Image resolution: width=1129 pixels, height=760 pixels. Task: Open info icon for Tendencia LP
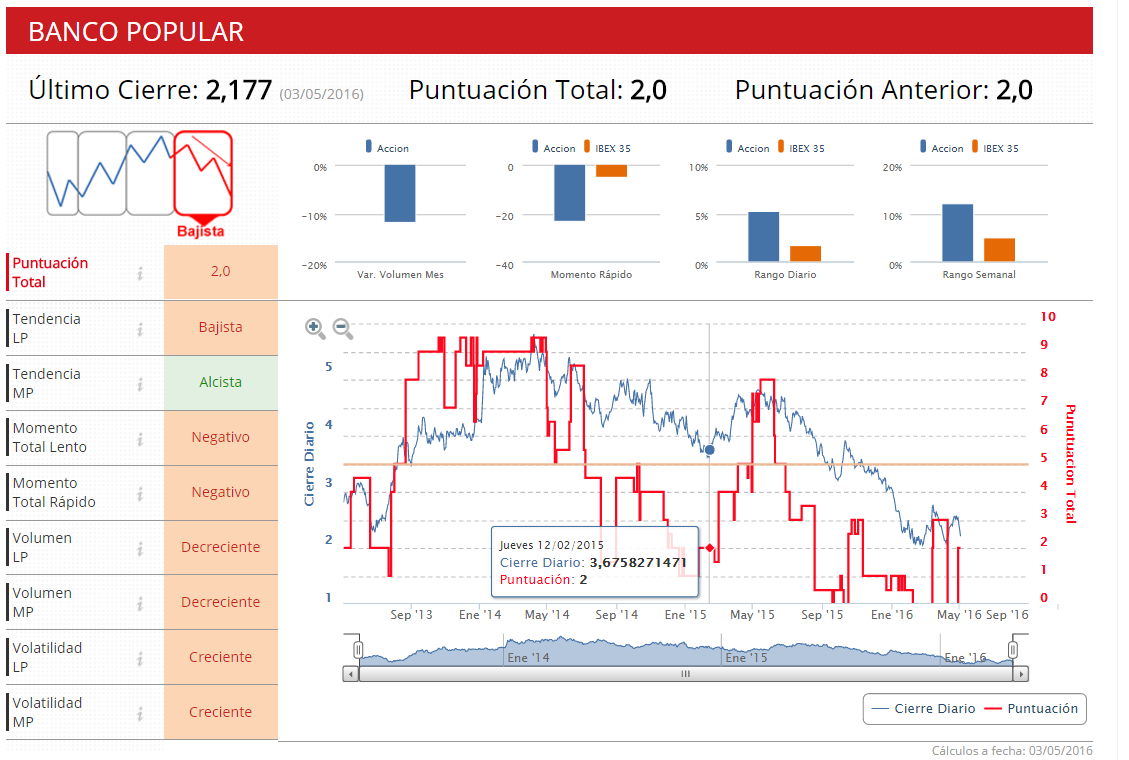click(x=140, y=329)
